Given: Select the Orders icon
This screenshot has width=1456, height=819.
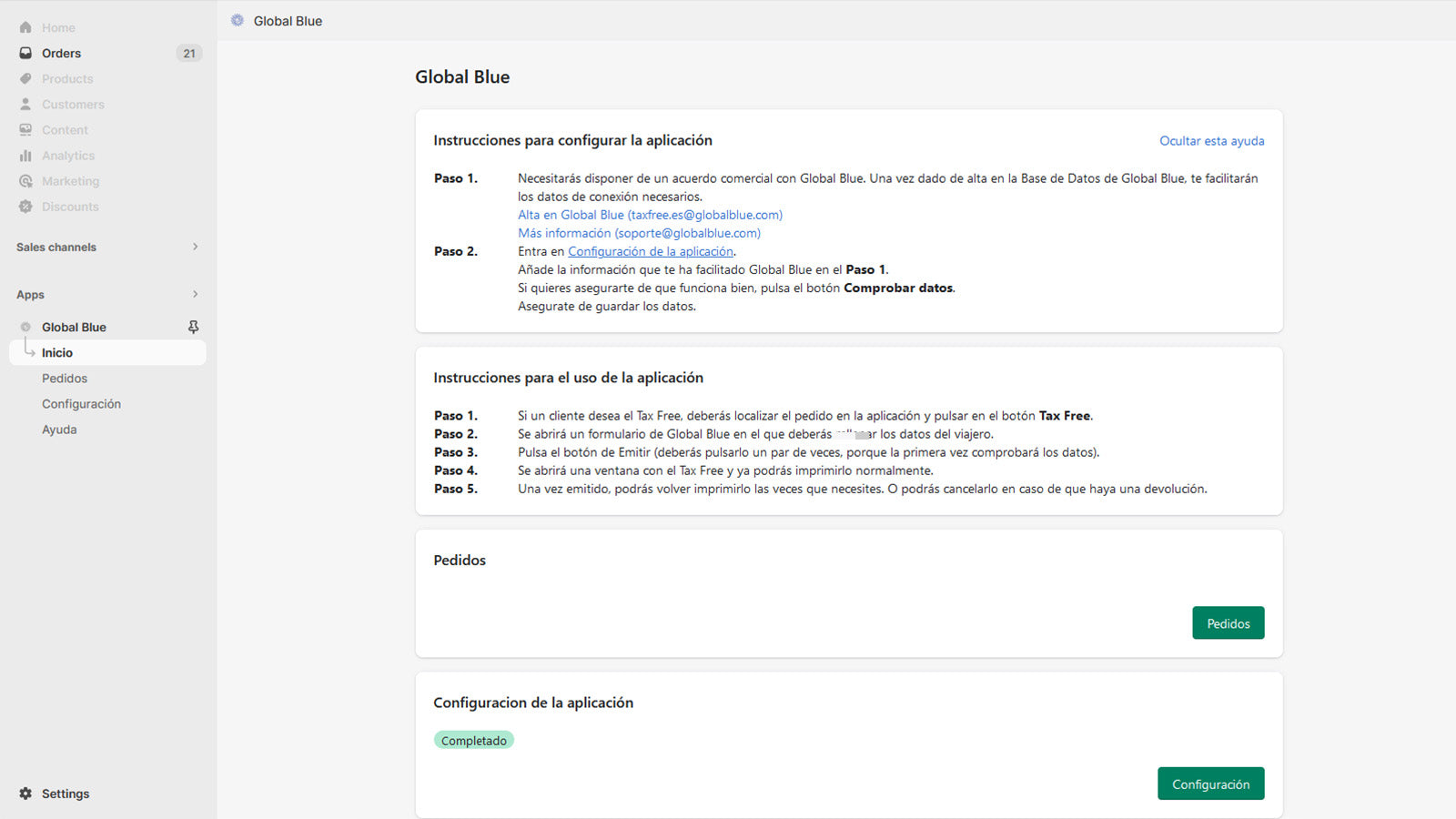Looking at the screenshot, I should click(25, 53).
